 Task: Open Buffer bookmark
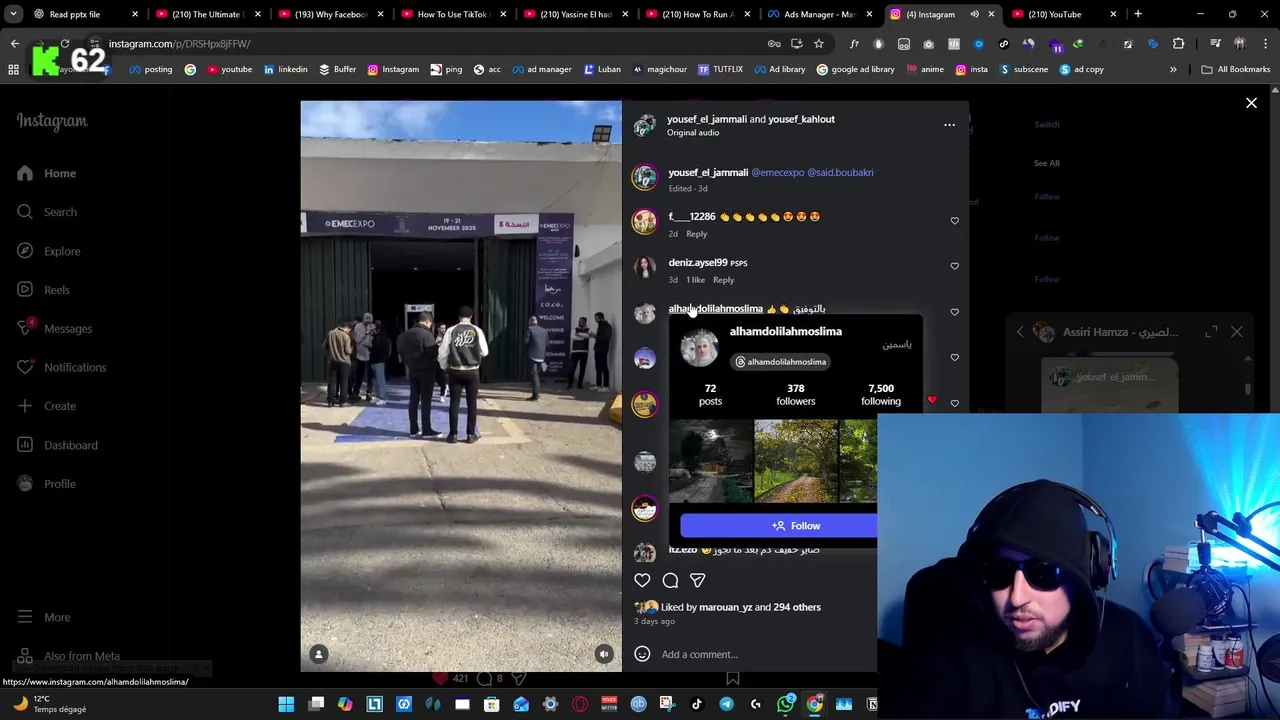coord(337,69)
